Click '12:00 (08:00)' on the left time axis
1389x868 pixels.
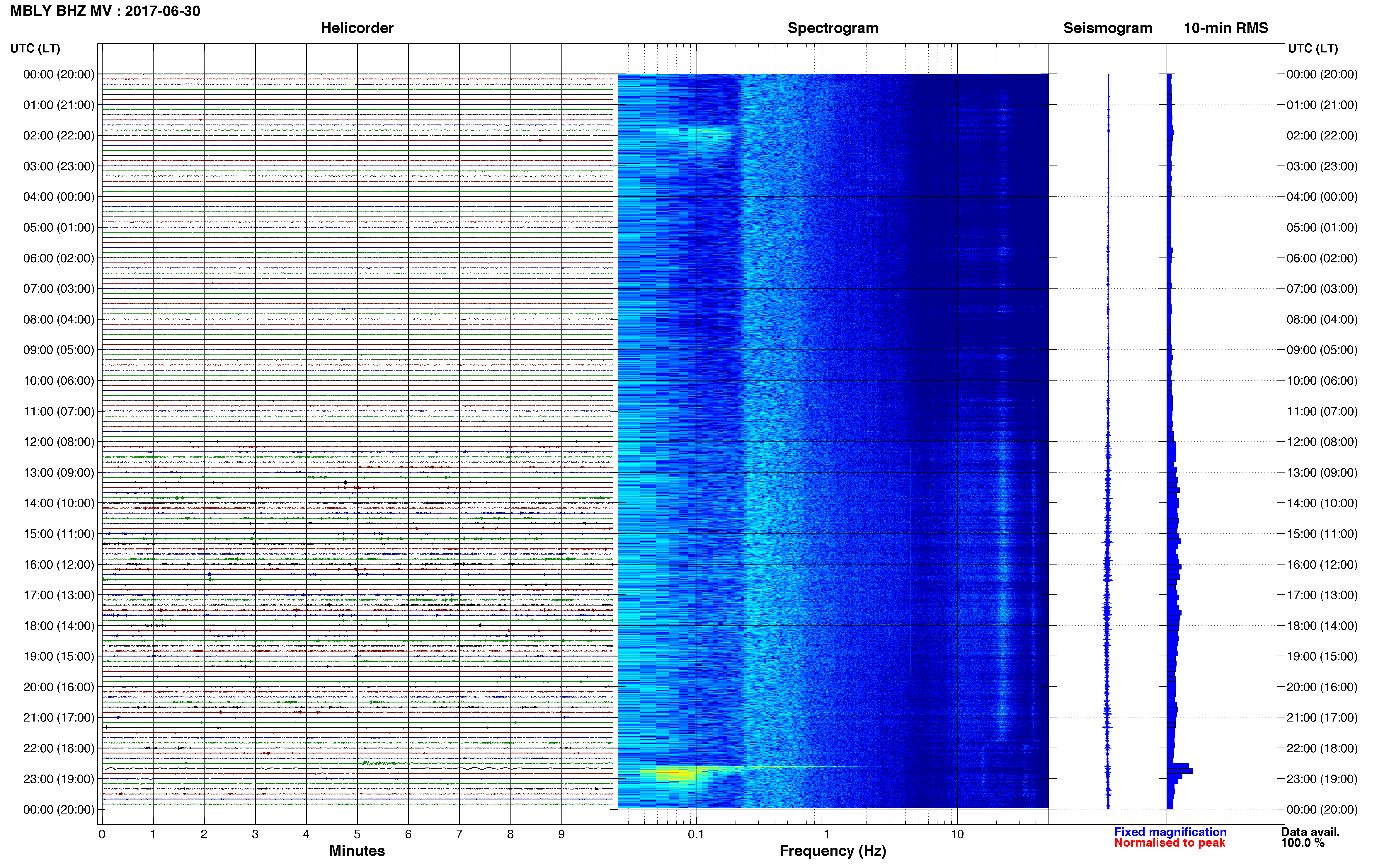click(59, 442)
